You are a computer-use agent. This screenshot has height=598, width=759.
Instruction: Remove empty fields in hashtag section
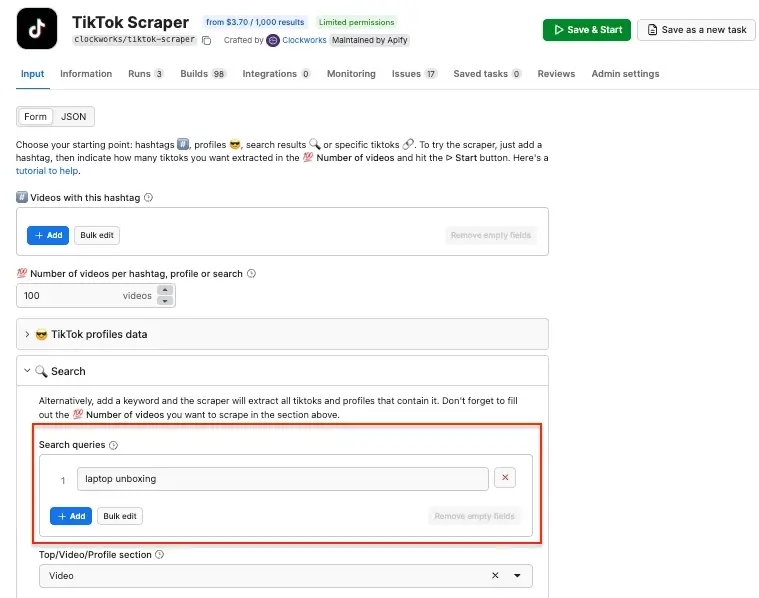click(x=491, y=235)
